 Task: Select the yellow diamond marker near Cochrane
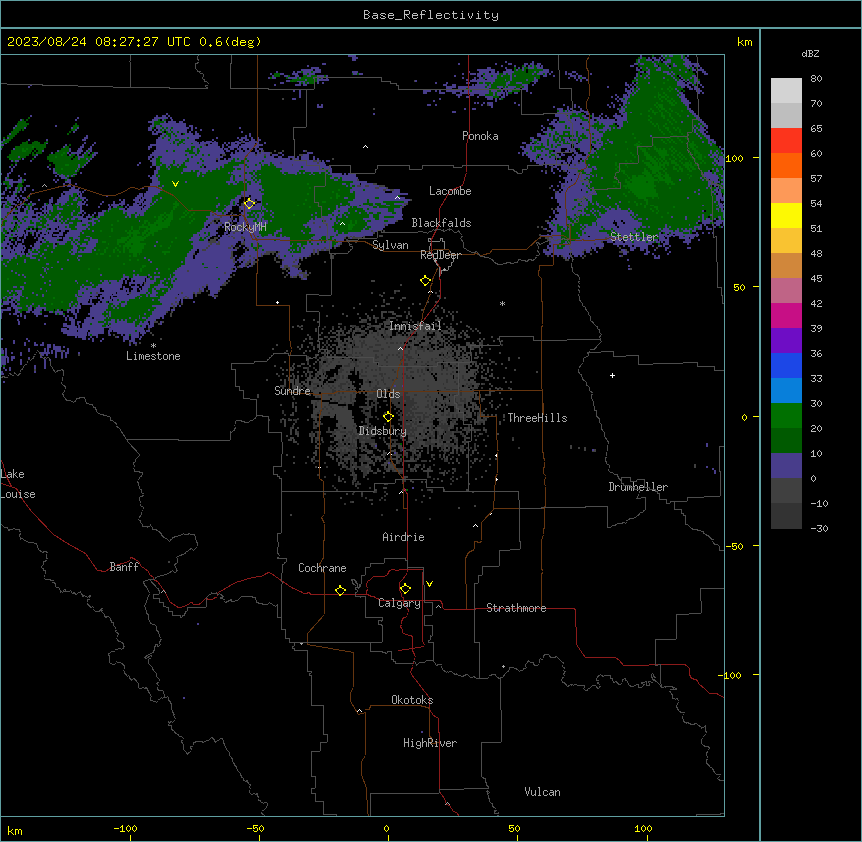click(x=340, y=590)
